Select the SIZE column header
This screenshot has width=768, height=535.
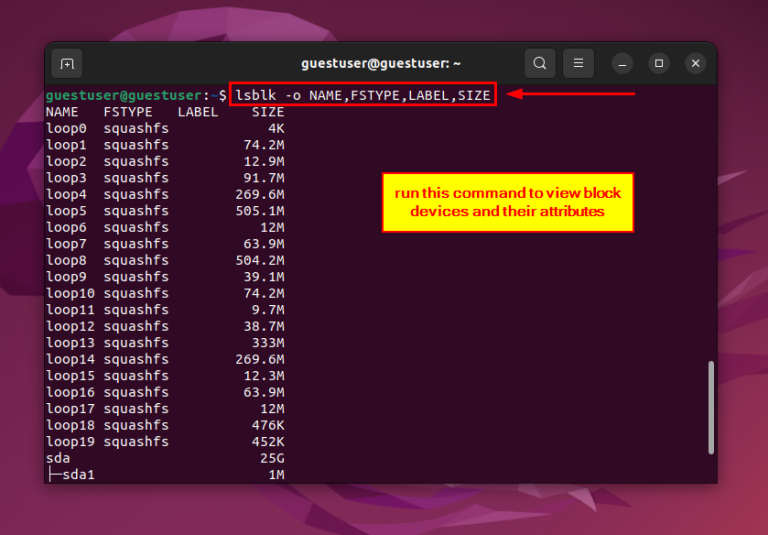click(268, 112)
